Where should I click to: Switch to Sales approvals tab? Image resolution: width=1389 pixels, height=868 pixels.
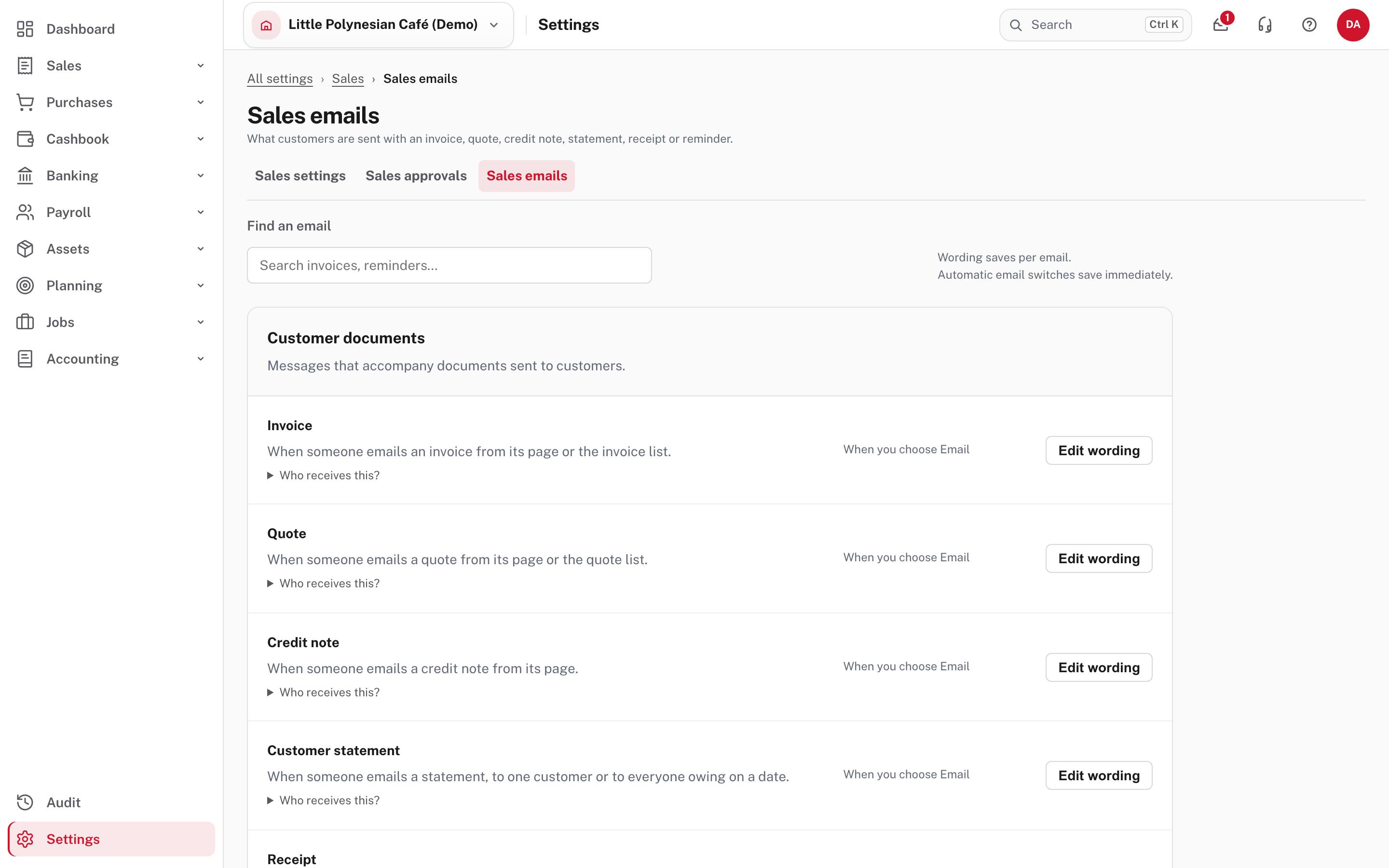tap(416, 176)
